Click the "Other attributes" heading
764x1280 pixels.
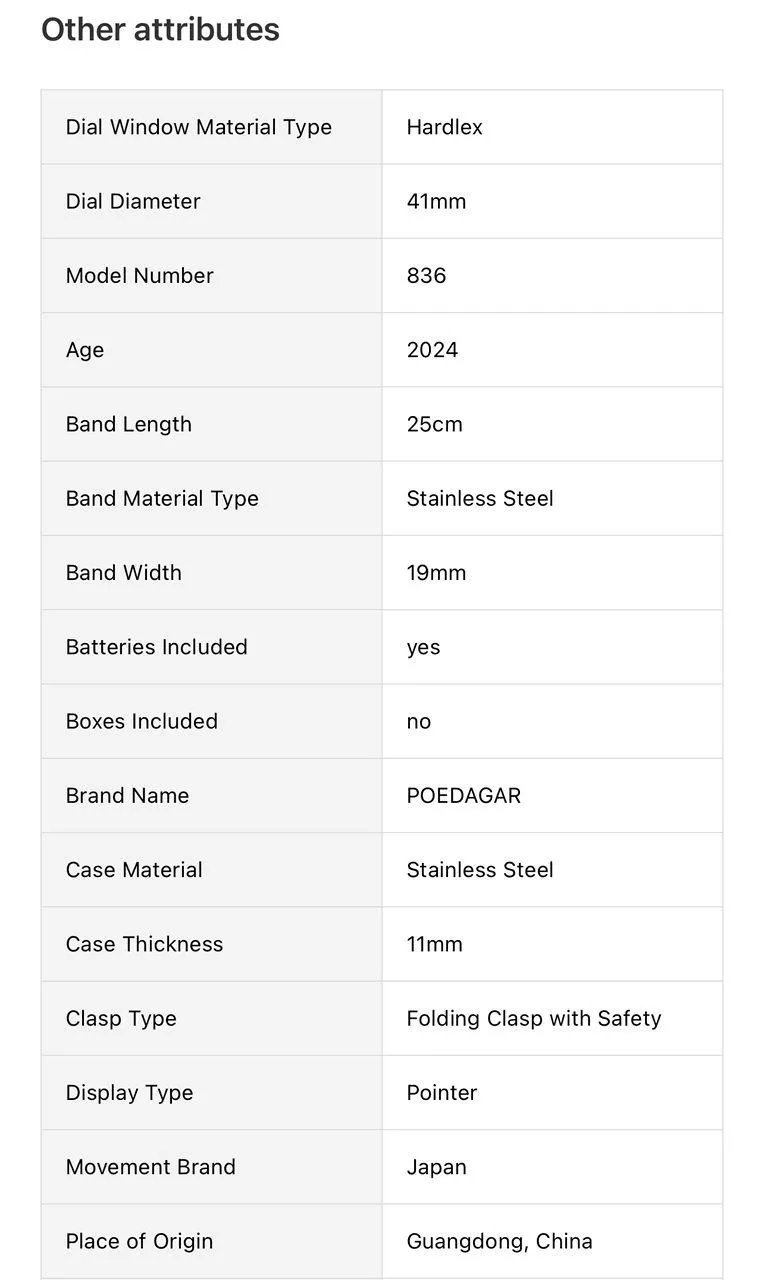pos(160,30)
